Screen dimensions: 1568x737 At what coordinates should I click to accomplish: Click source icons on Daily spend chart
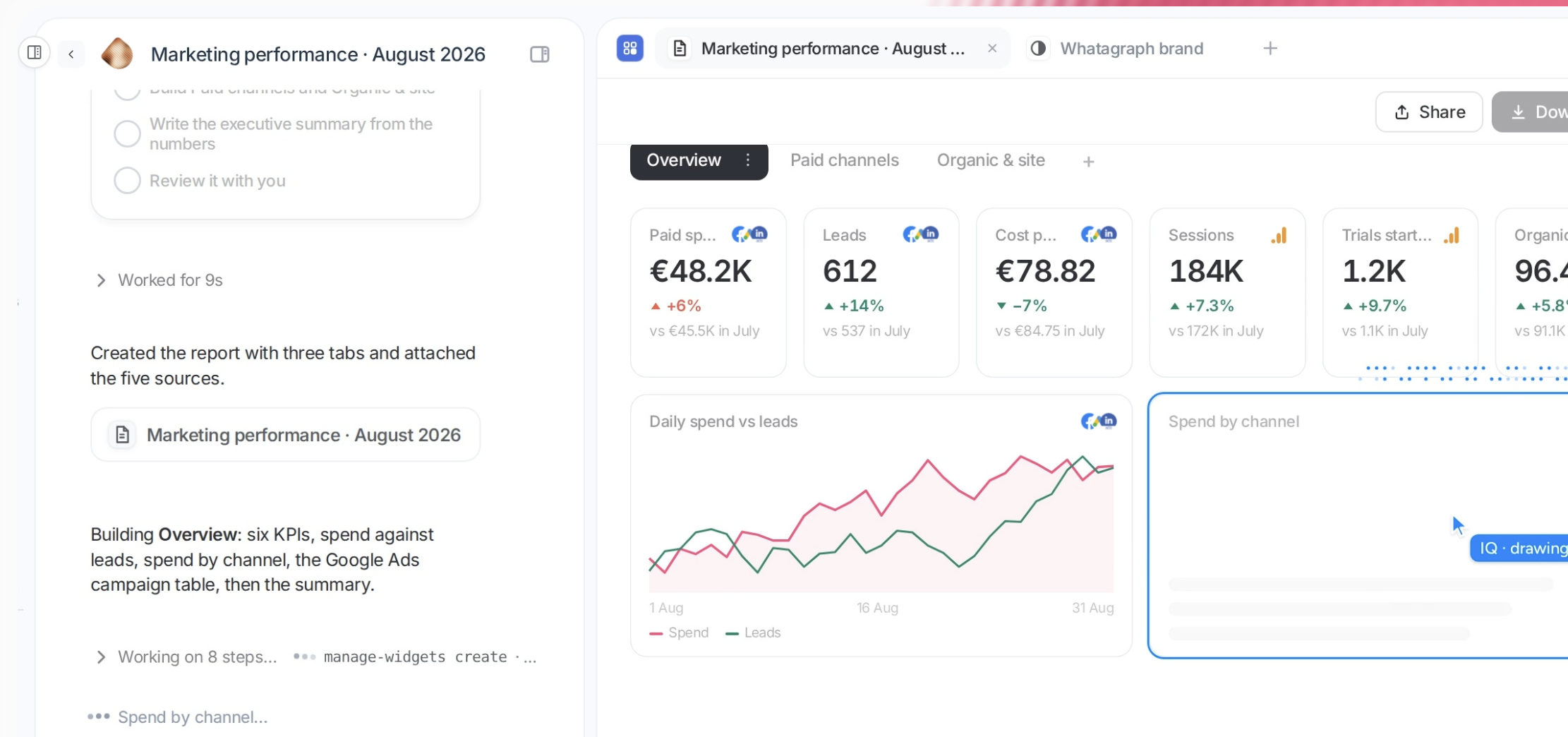(x=1099, y=421)
